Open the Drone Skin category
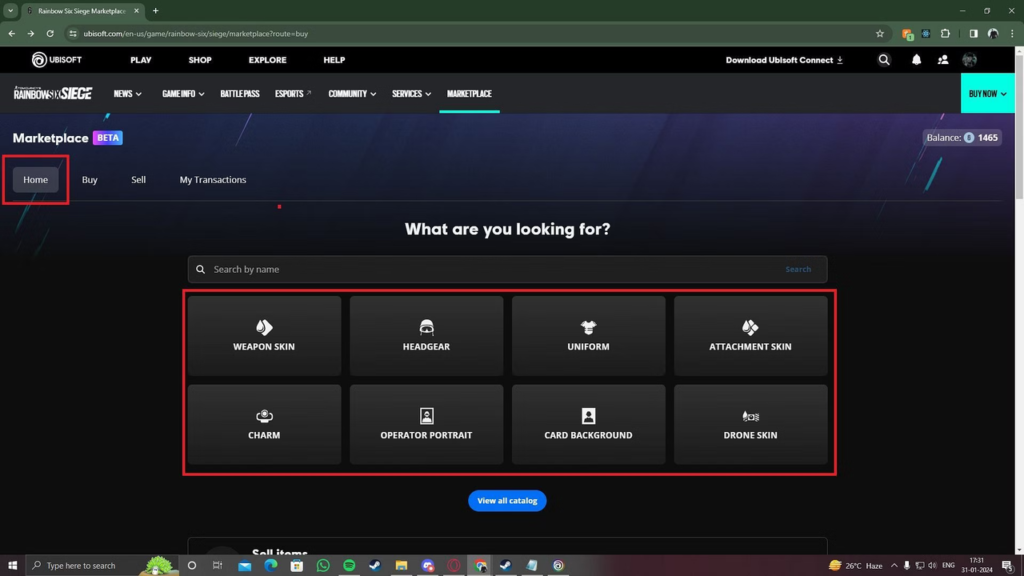This screenshot has height=576, width=1024. point(750,424)
